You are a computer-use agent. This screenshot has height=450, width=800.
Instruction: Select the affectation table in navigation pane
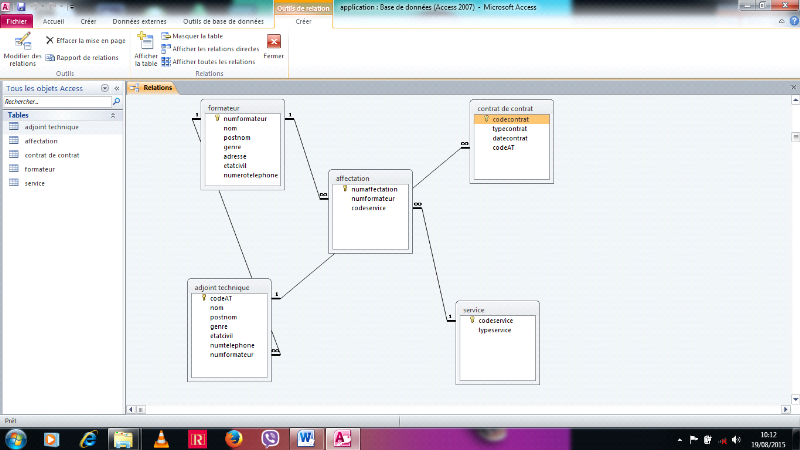tap(41, 141)
